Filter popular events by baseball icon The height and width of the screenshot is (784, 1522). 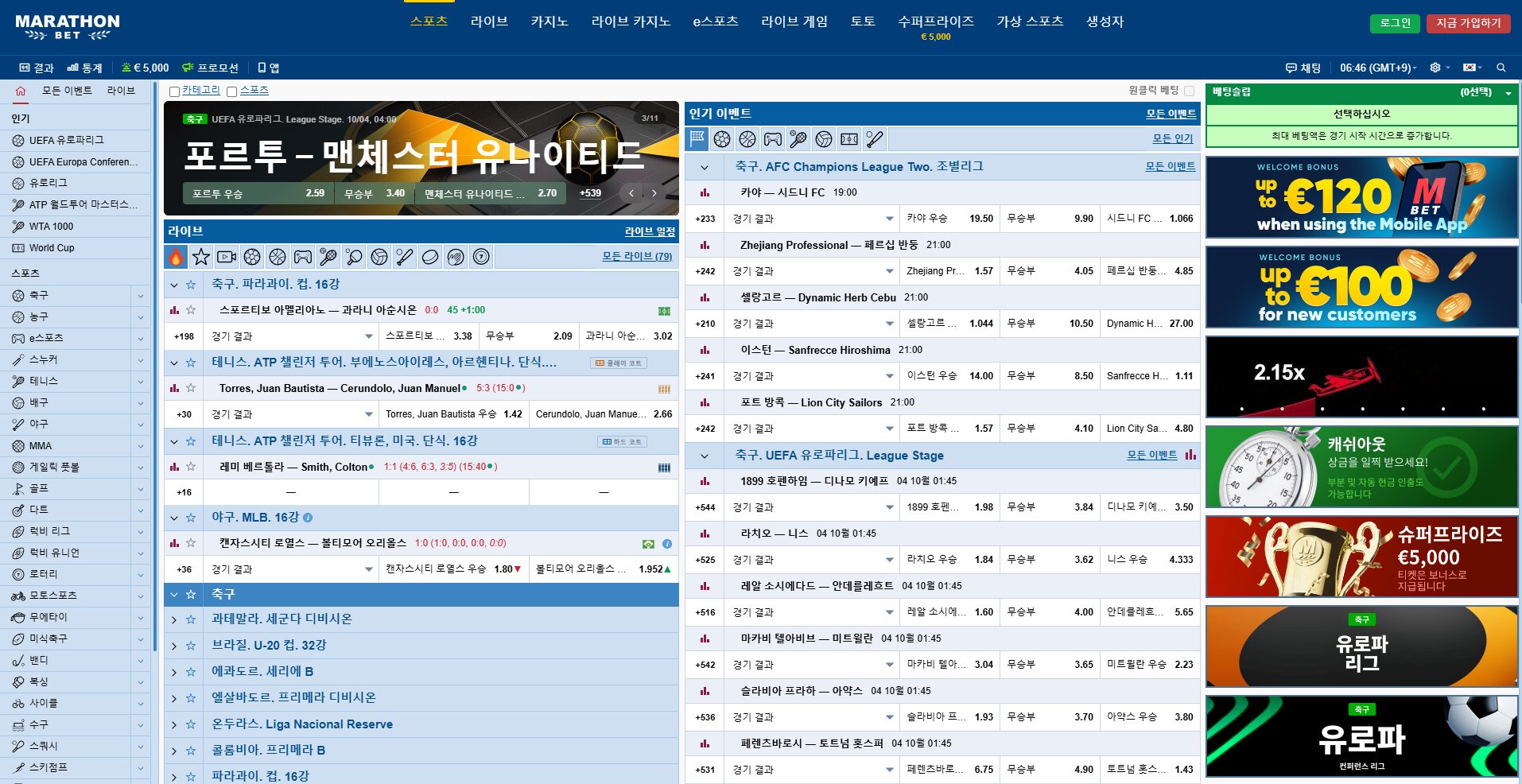tap(875, 139)
